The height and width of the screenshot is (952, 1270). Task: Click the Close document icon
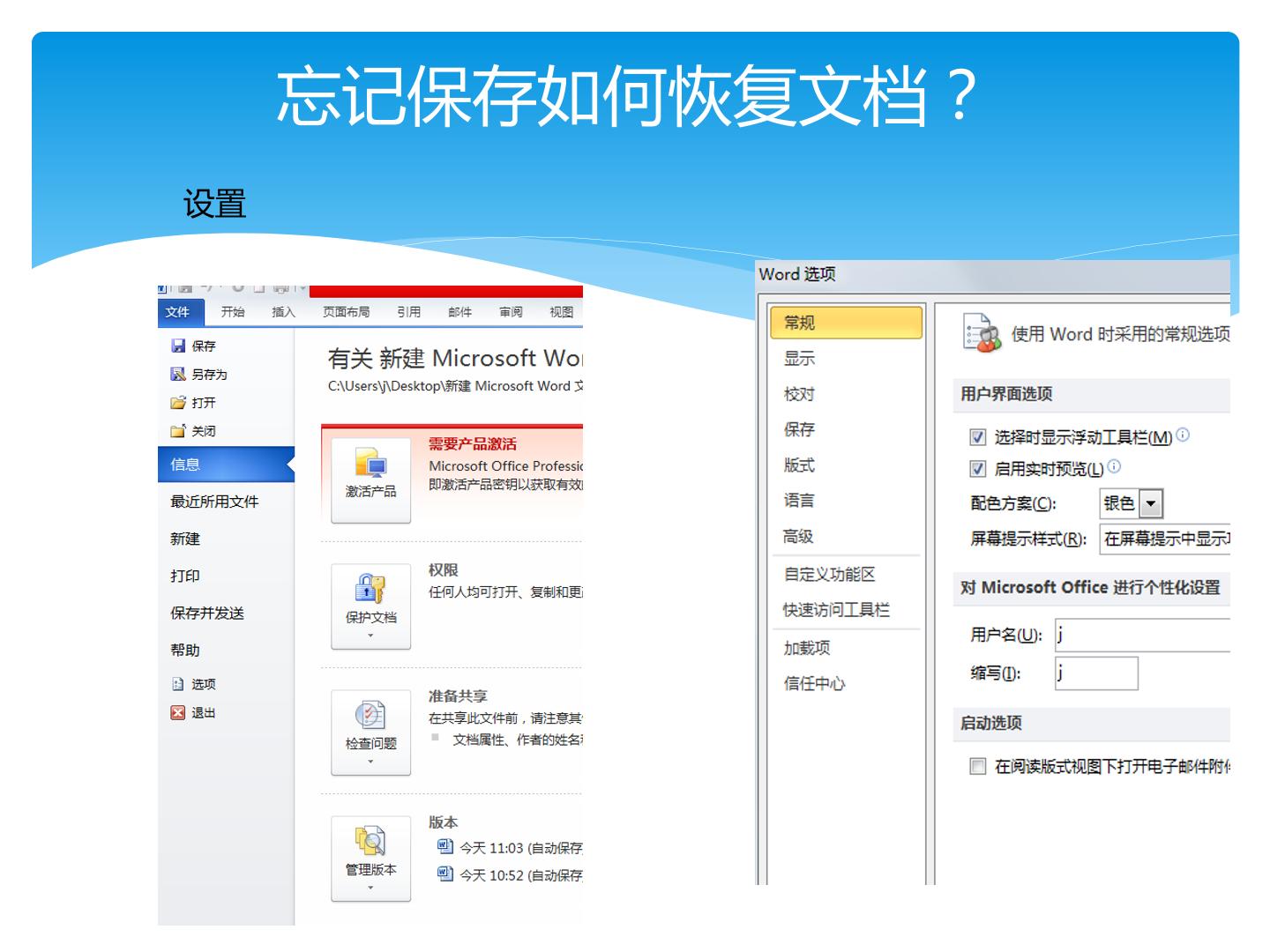pyautogui.click(x=178, y=431)
